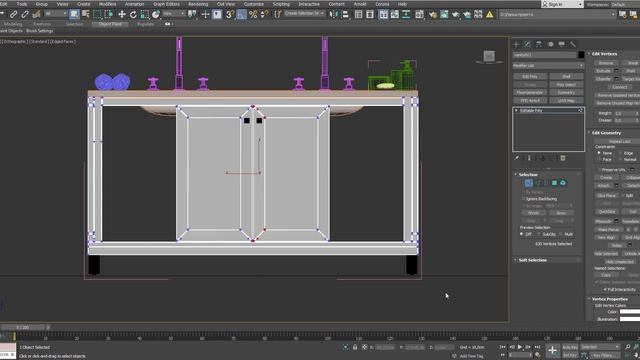
Task: Set Constraints to Edge
Action: (x=620, y=153)
